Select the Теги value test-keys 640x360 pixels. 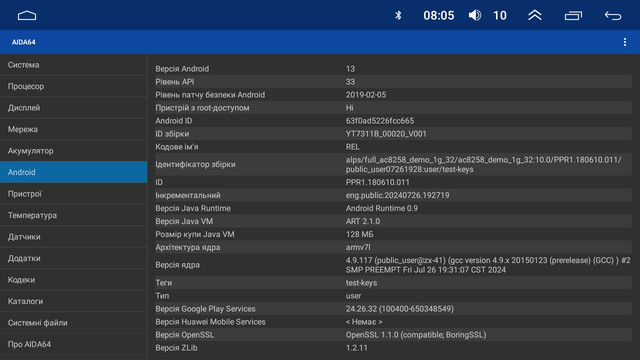(361, 283)
